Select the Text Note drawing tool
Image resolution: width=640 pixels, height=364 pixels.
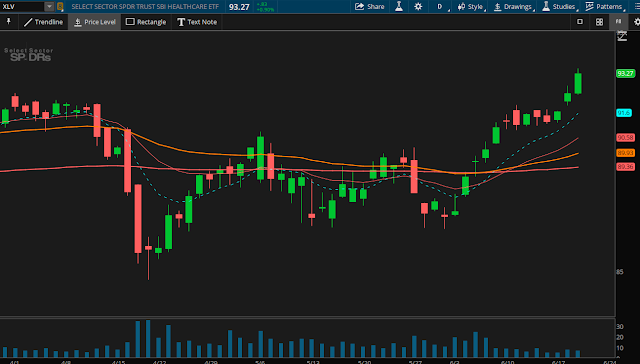(x=197, y=22)
